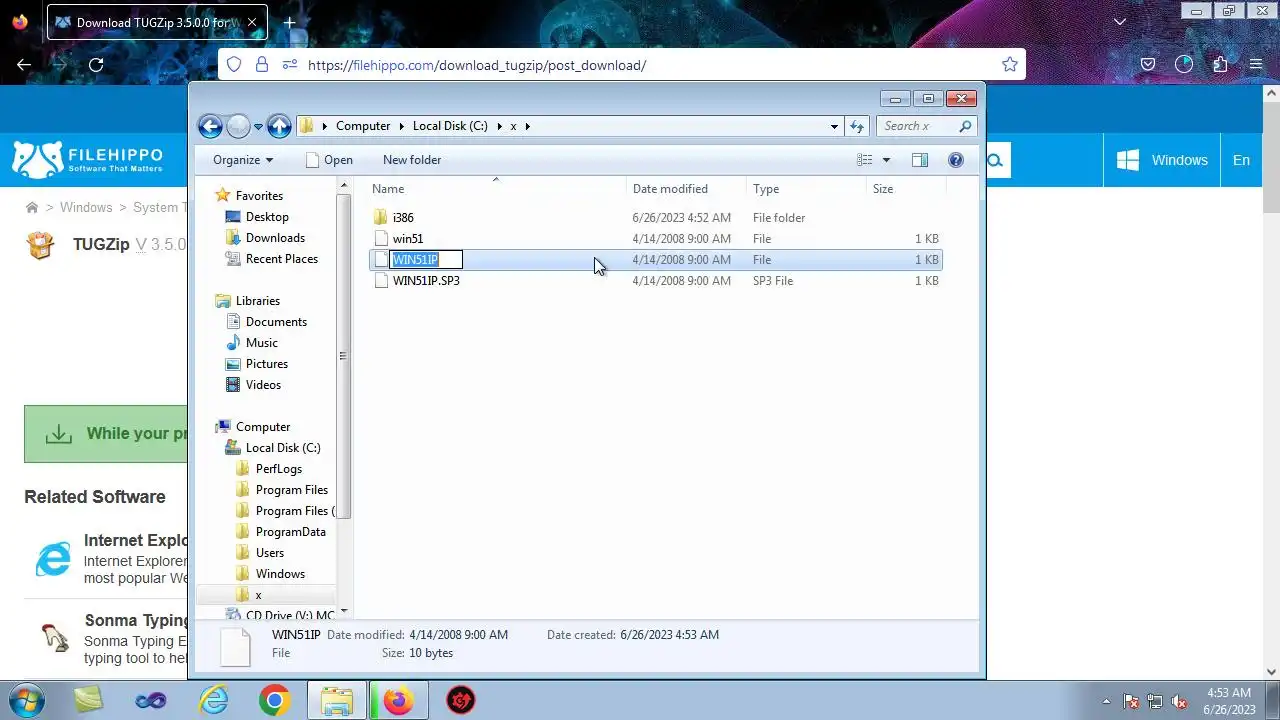This screenshot has width=1280, height=720.
Task: Click Explorer Up one level arrow
Action: pyautogui.click(x=279, y=126)
